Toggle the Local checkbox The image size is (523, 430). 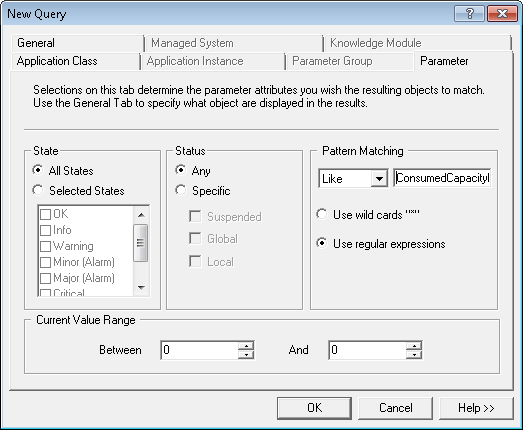point(195,262)
